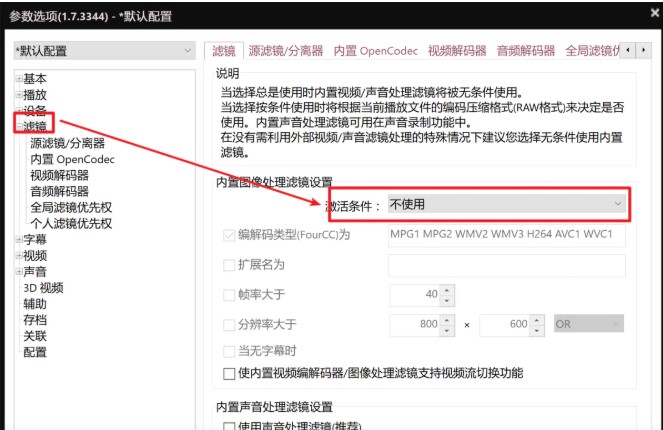Decrease the frame rate spinner value
The width and height of the screenshot is (663, 430).
(x=447, y=300)
